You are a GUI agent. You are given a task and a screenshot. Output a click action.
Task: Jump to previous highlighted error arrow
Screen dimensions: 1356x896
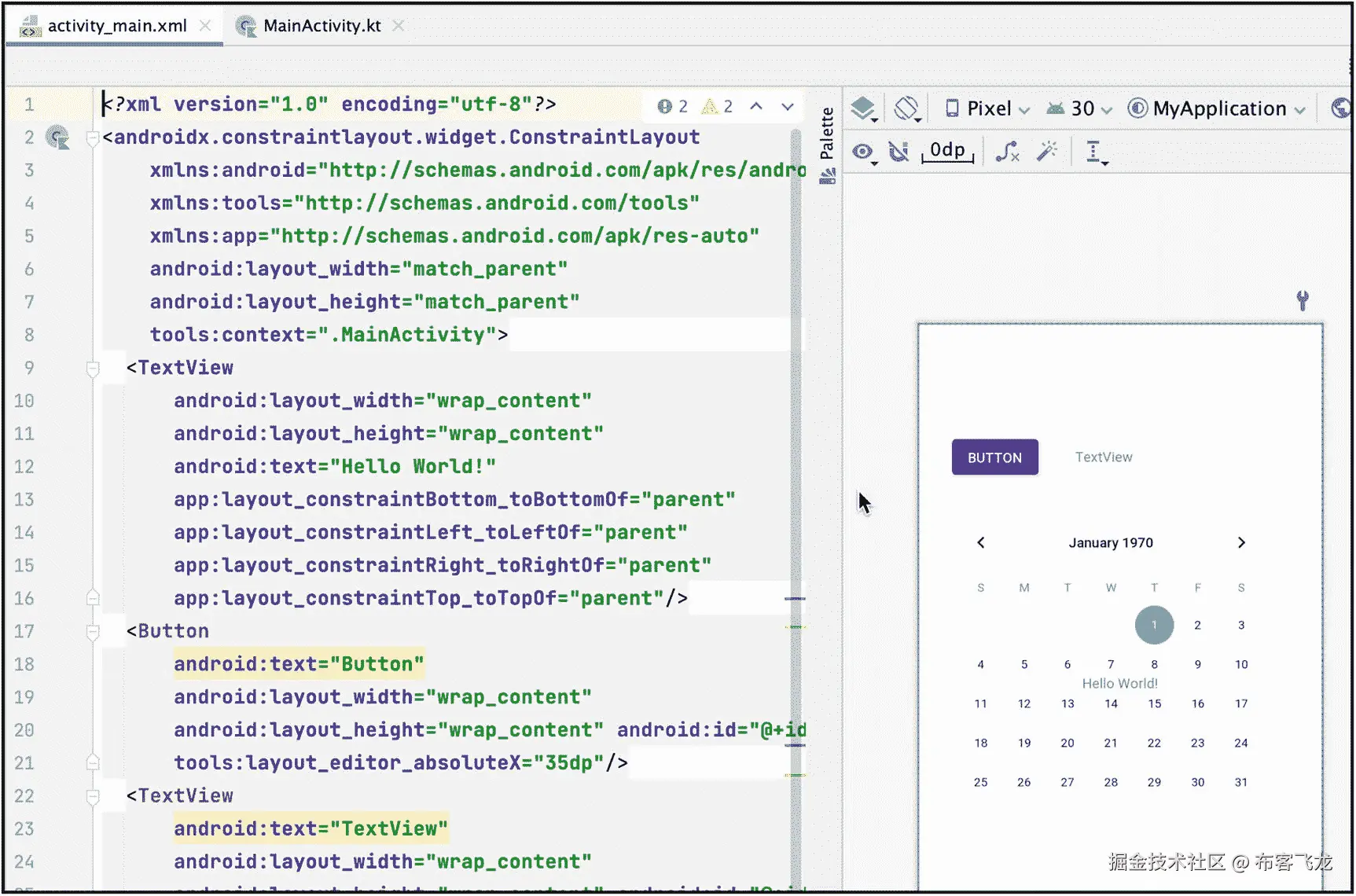point(756,107)
